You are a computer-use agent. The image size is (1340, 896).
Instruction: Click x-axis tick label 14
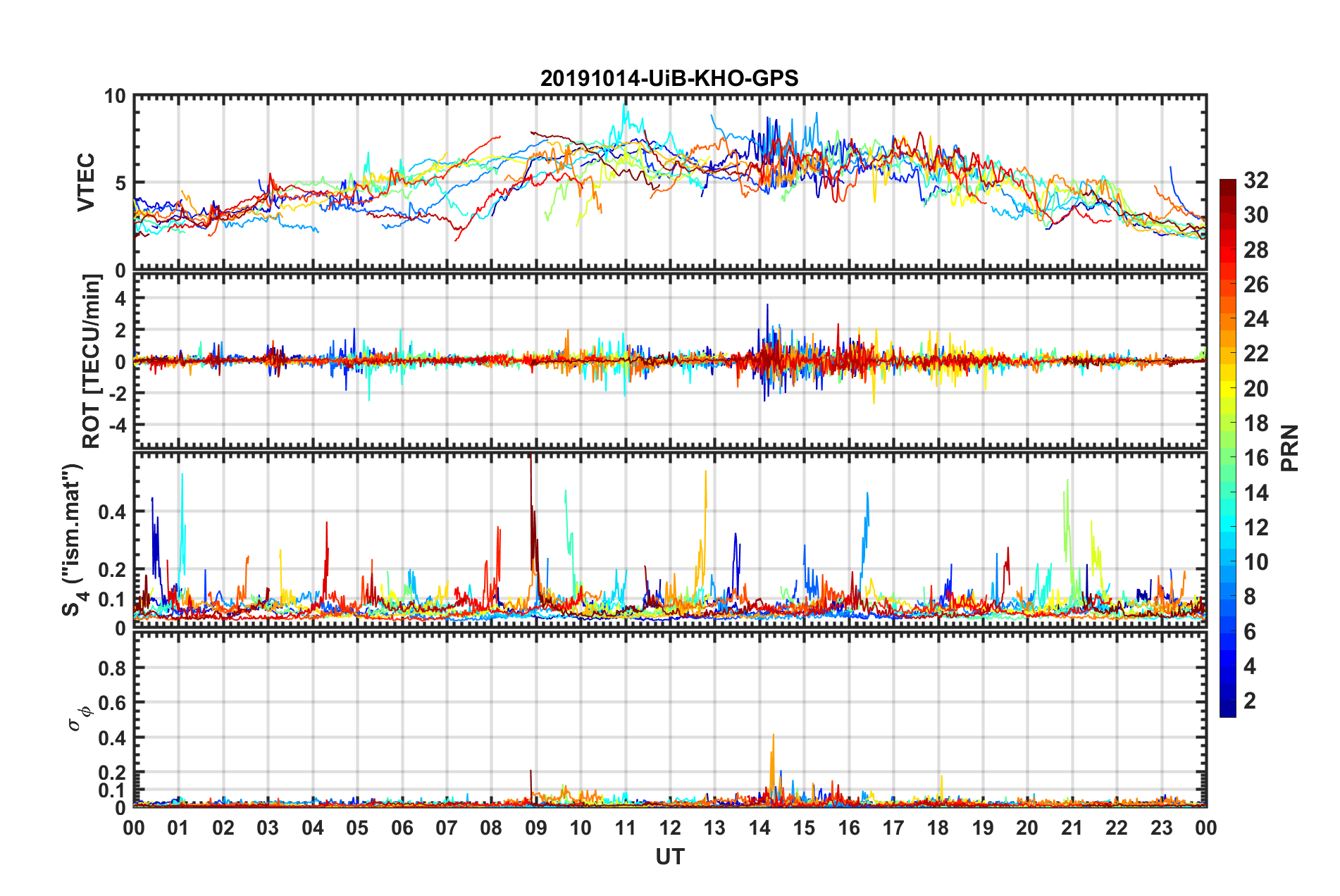pos(759,828)
